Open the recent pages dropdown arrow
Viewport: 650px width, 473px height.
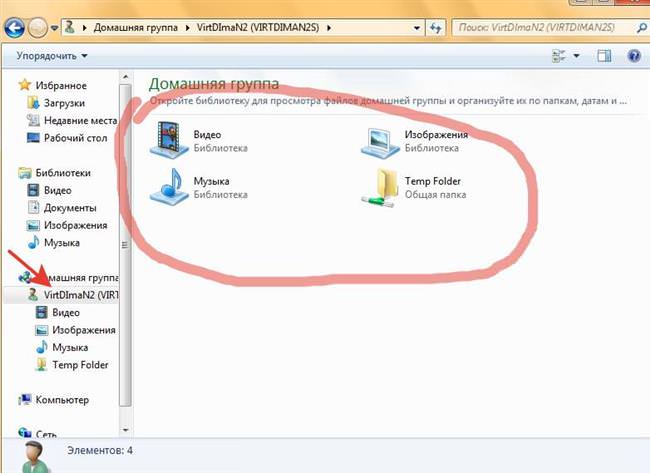click(54, 29)
